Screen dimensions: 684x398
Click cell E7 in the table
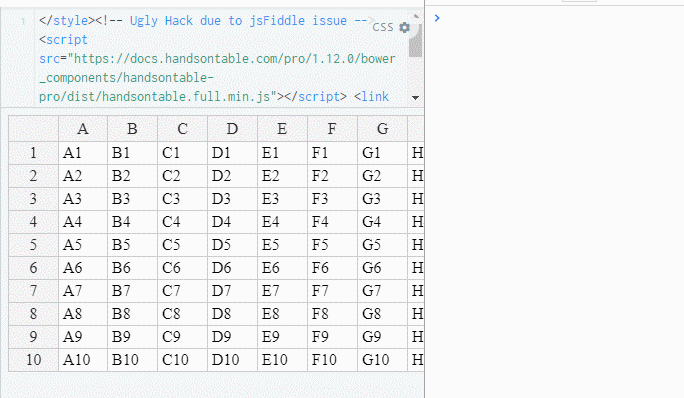pyautogui.click(x=282, y=291)
